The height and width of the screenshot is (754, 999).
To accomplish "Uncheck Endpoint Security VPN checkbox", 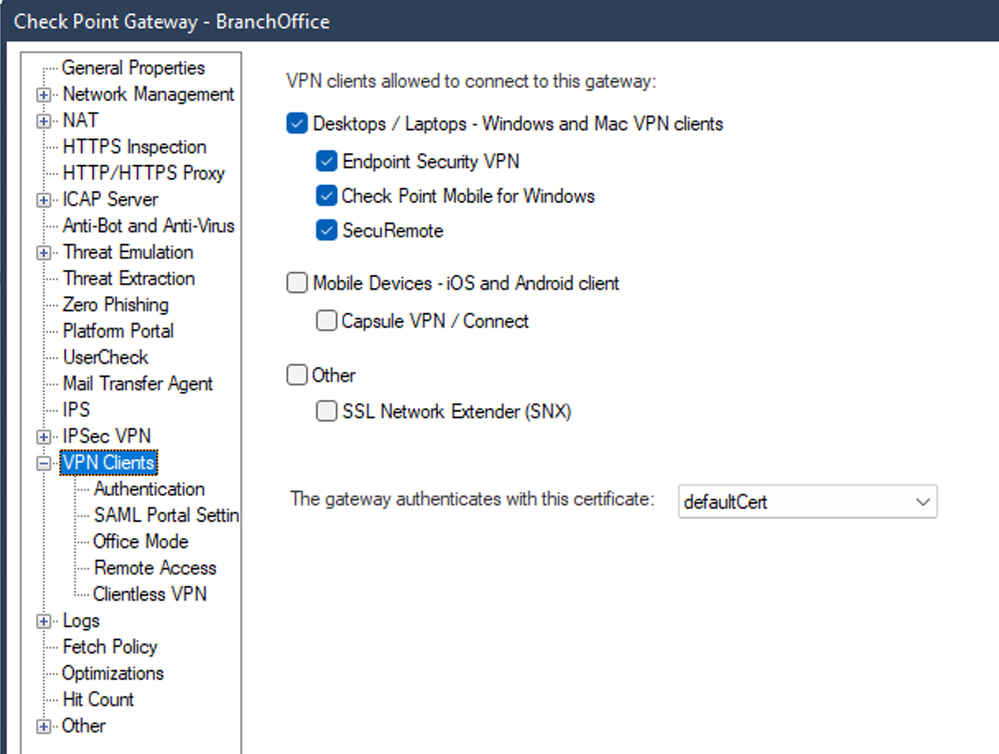I will click(326, 161).
